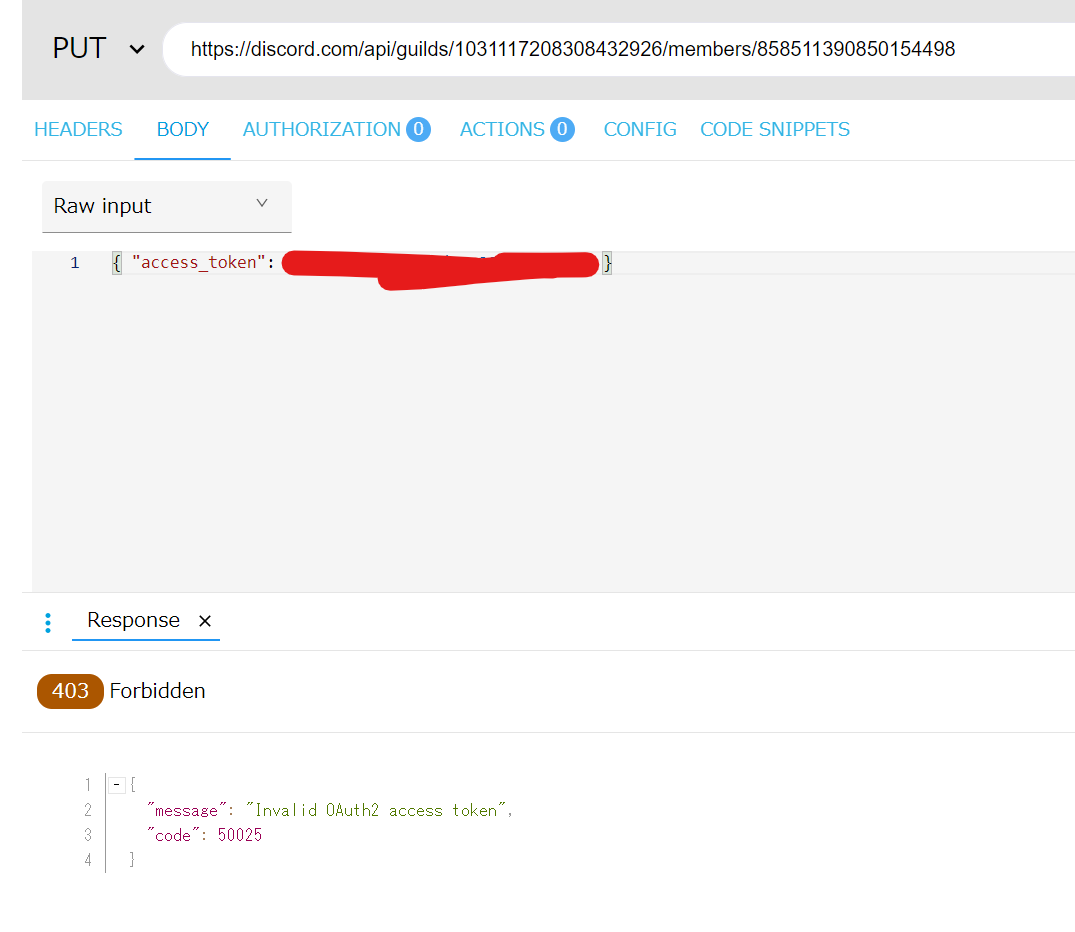Expand the Raw input body type dropdown
The image size is (1075, 932).
(x=167, y=206)
